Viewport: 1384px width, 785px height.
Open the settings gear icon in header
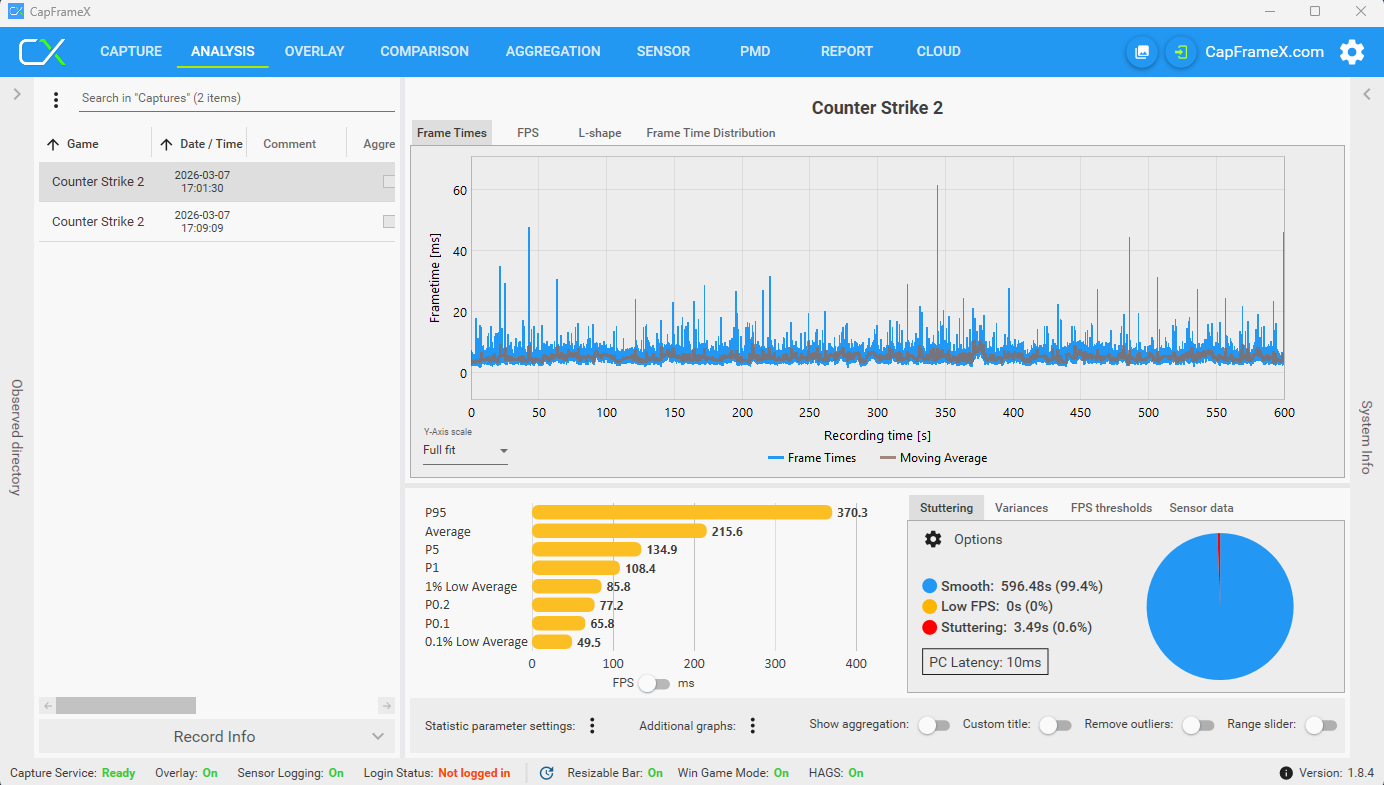point(1352,52)
